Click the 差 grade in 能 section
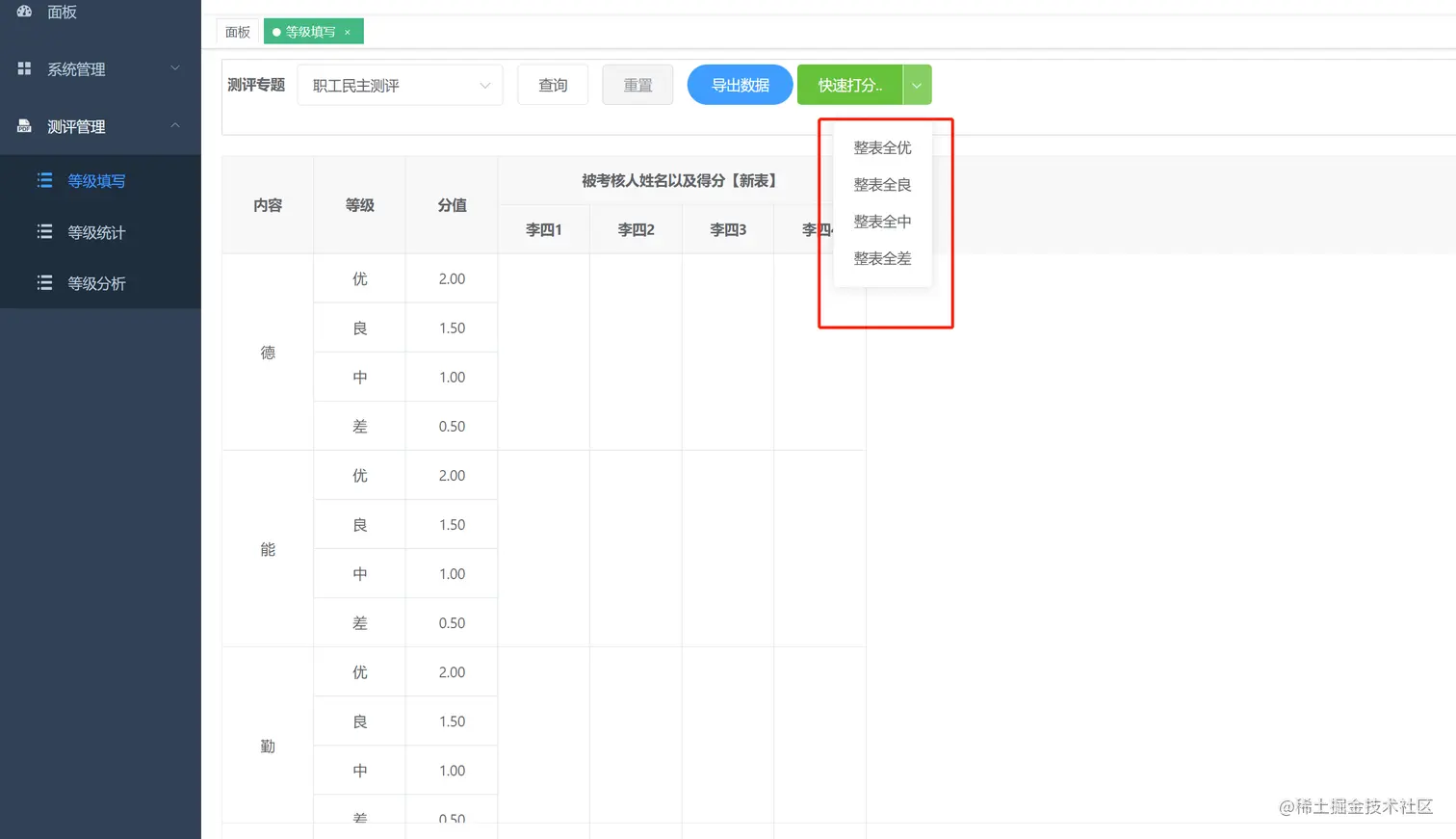The image size is (1456, 839). click(x=360, y=622)
